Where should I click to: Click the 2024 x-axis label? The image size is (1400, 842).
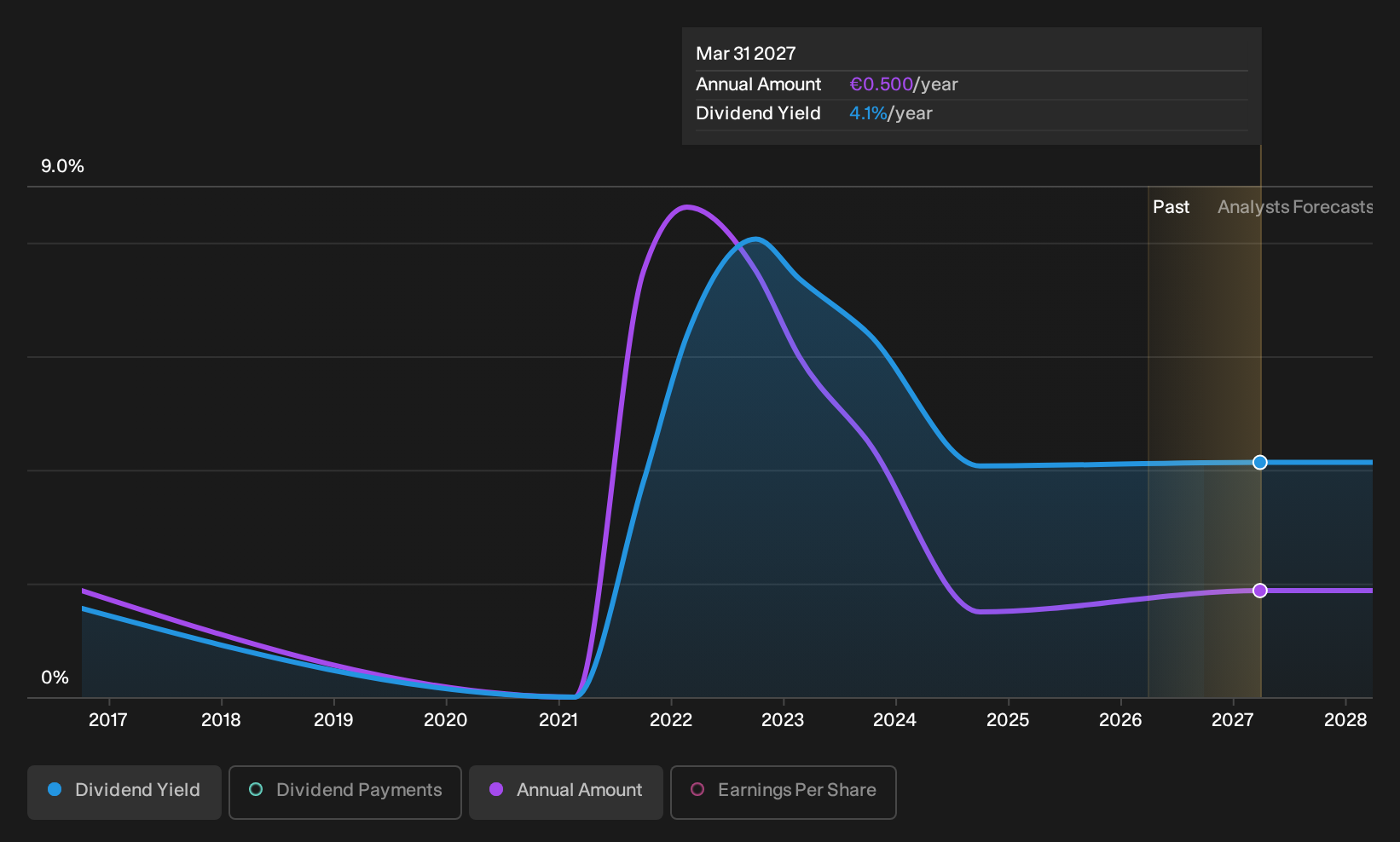895,720
